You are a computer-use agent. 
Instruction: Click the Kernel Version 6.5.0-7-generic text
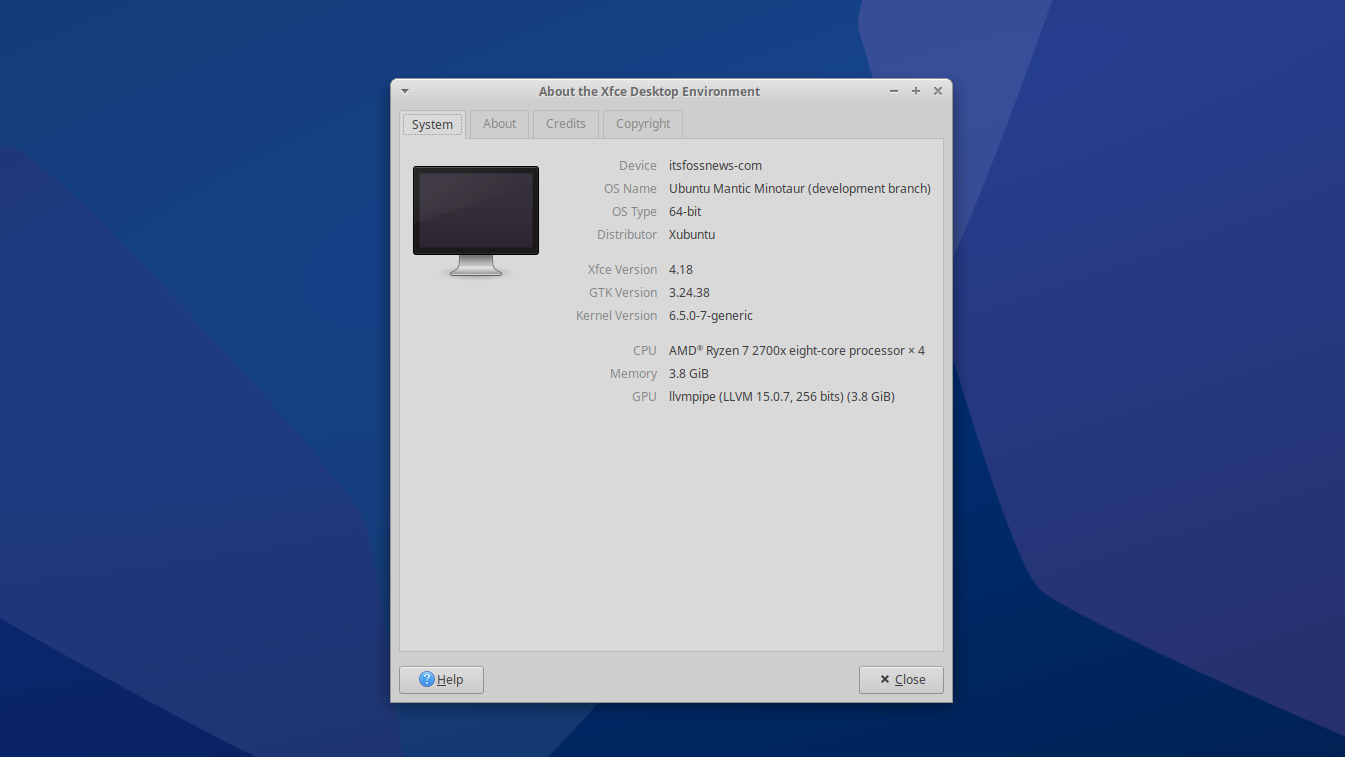click(x=710, y=315)
